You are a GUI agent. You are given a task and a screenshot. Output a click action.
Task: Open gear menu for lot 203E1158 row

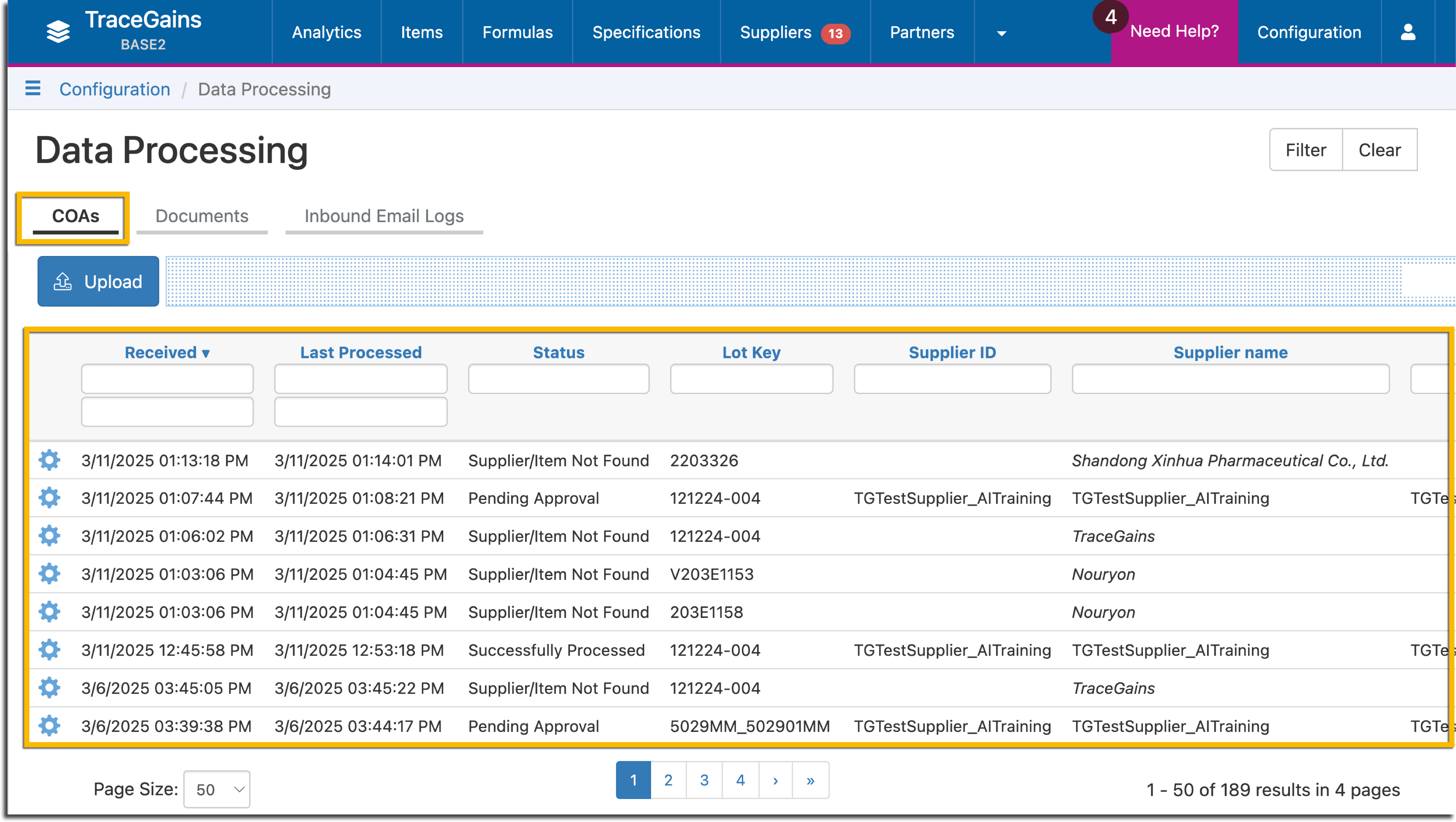(x=49, y=611)
